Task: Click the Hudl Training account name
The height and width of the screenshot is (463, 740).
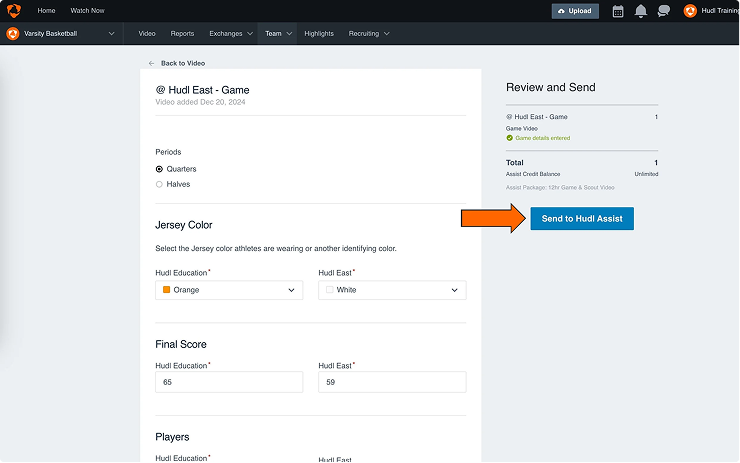Action: click(720, 10)
